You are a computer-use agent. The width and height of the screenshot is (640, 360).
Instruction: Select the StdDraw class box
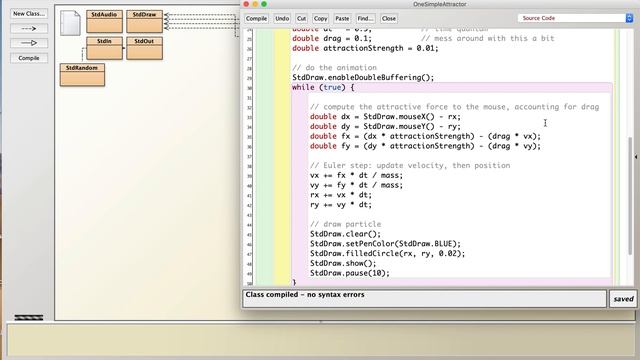tap(144, 22)
